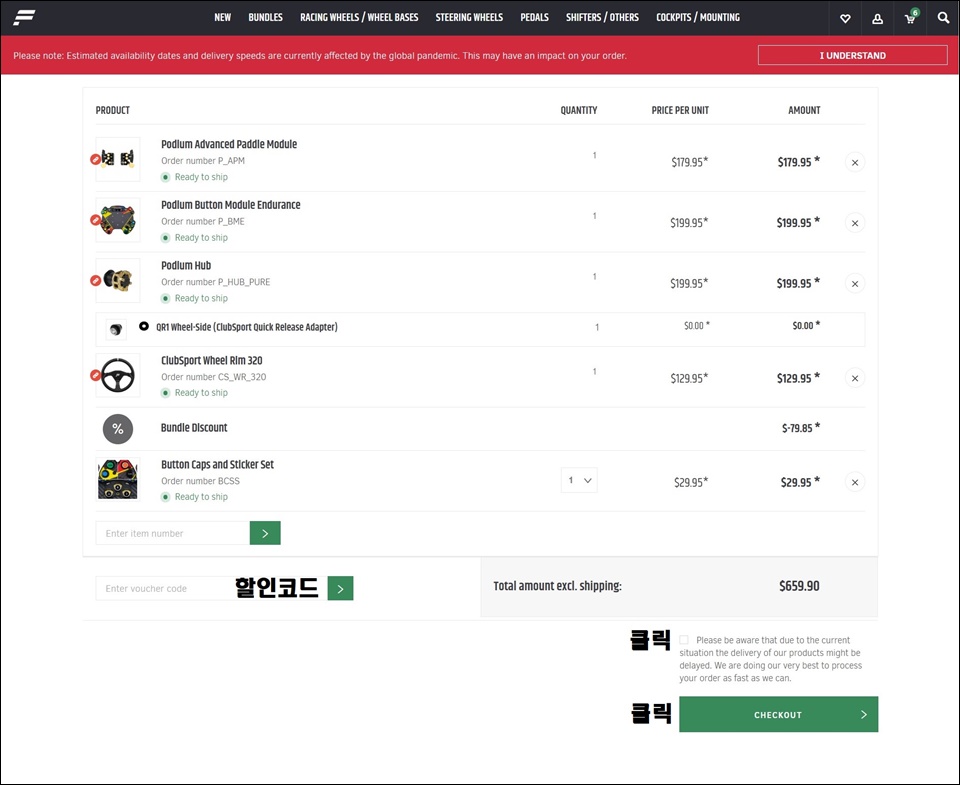Open the BUNDLES menu
This screenshot has width=960, height=785.
coord(265,18)
